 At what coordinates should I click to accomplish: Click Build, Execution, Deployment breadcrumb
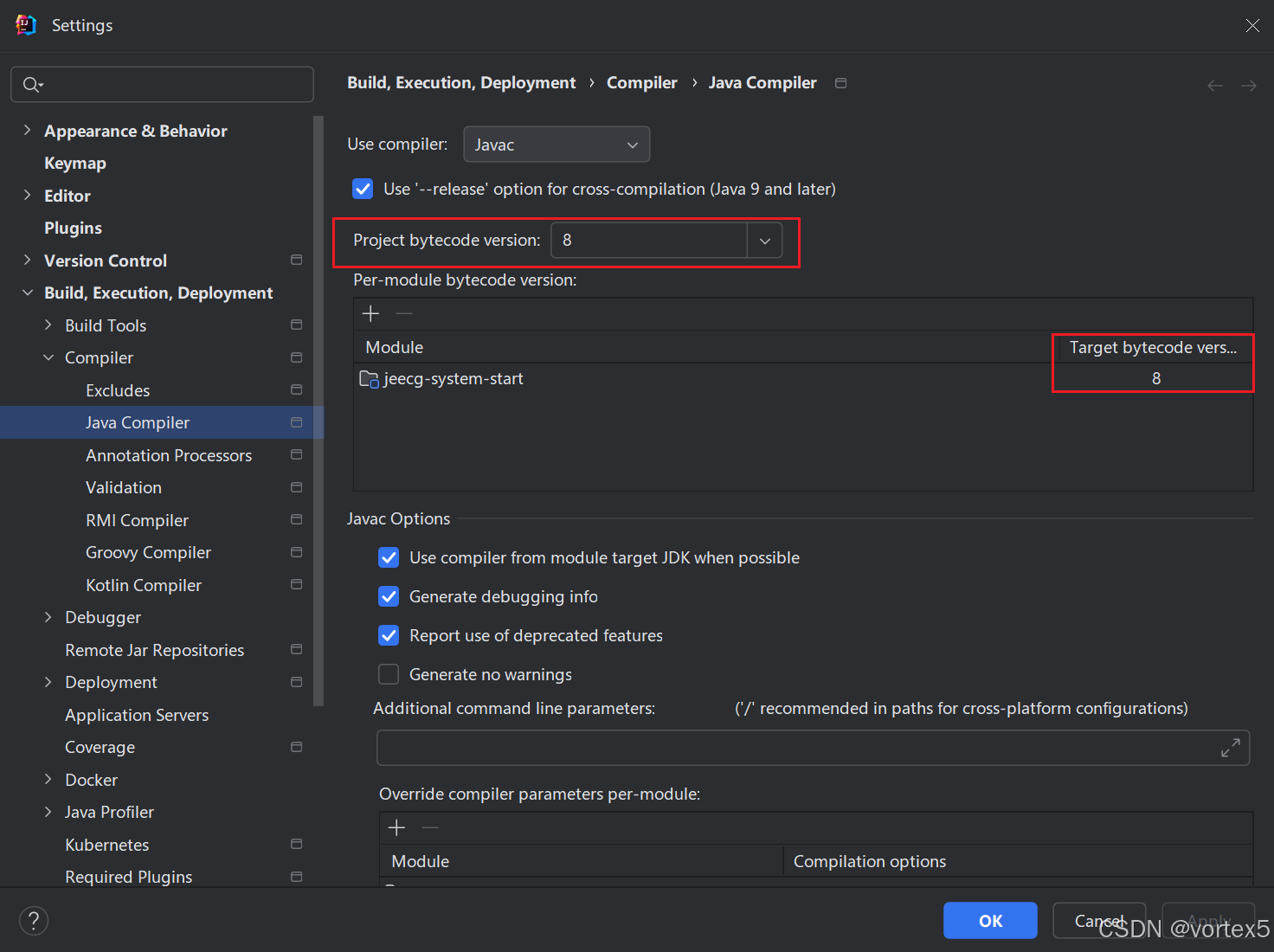tap(461, 82)
